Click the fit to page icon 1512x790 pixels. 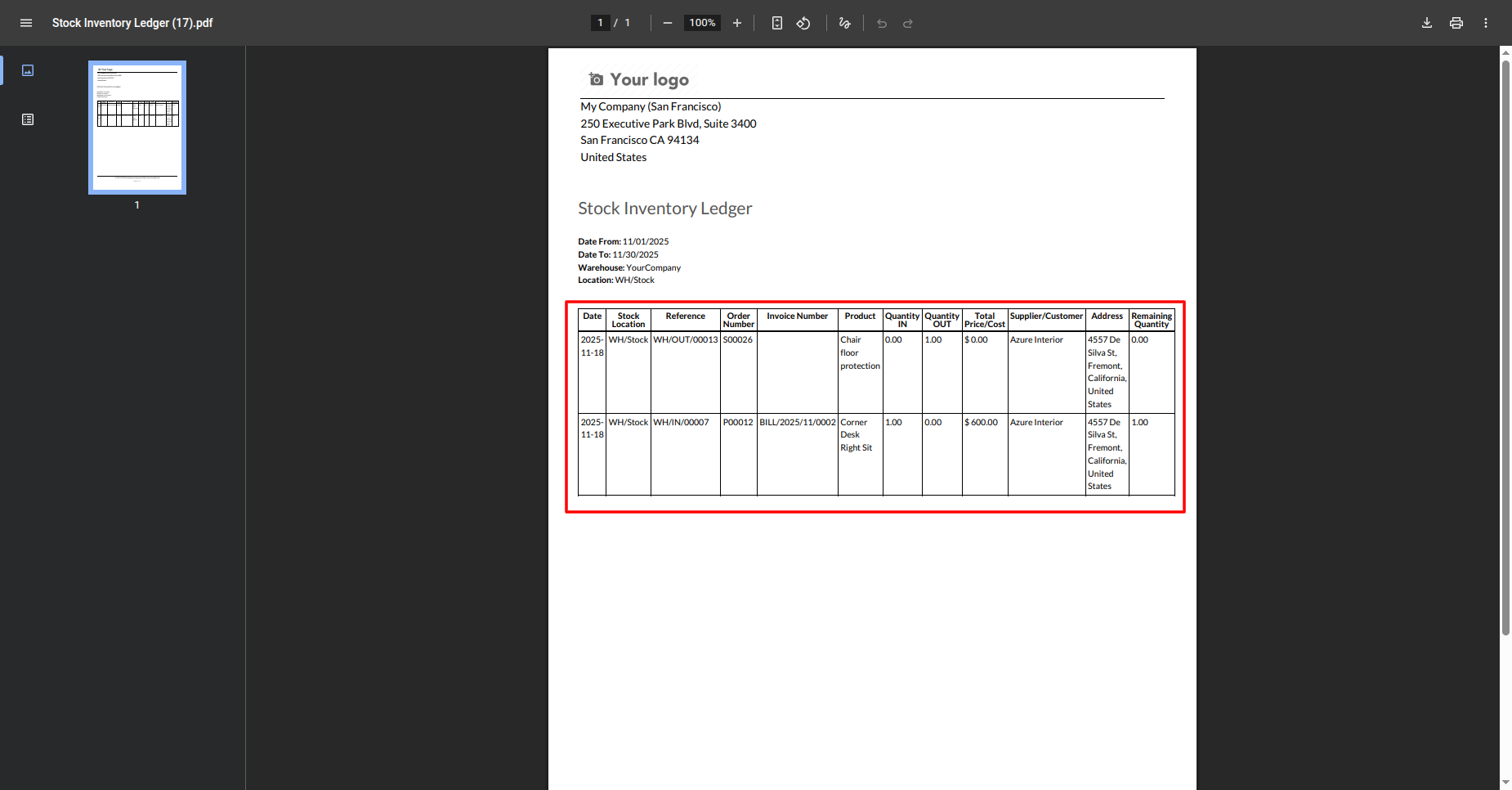point(776,23)
